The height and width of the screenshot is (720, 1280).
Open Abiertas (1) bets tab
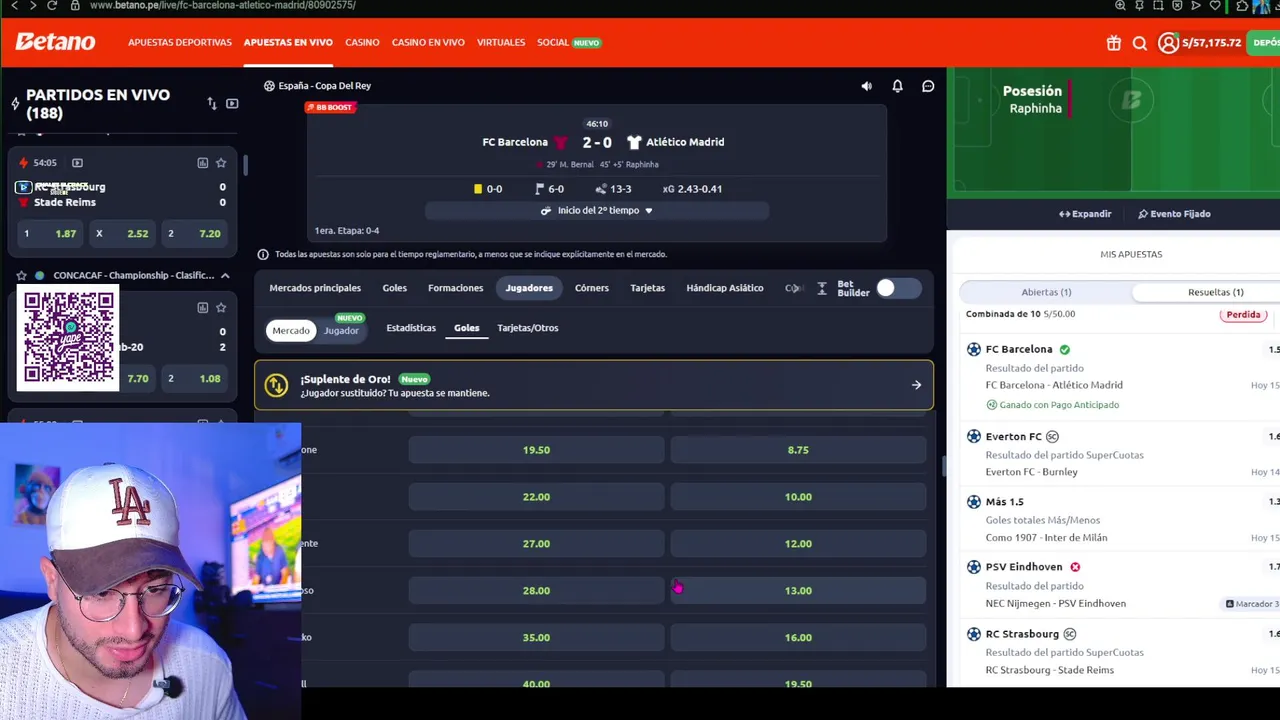pos(1046,292)
